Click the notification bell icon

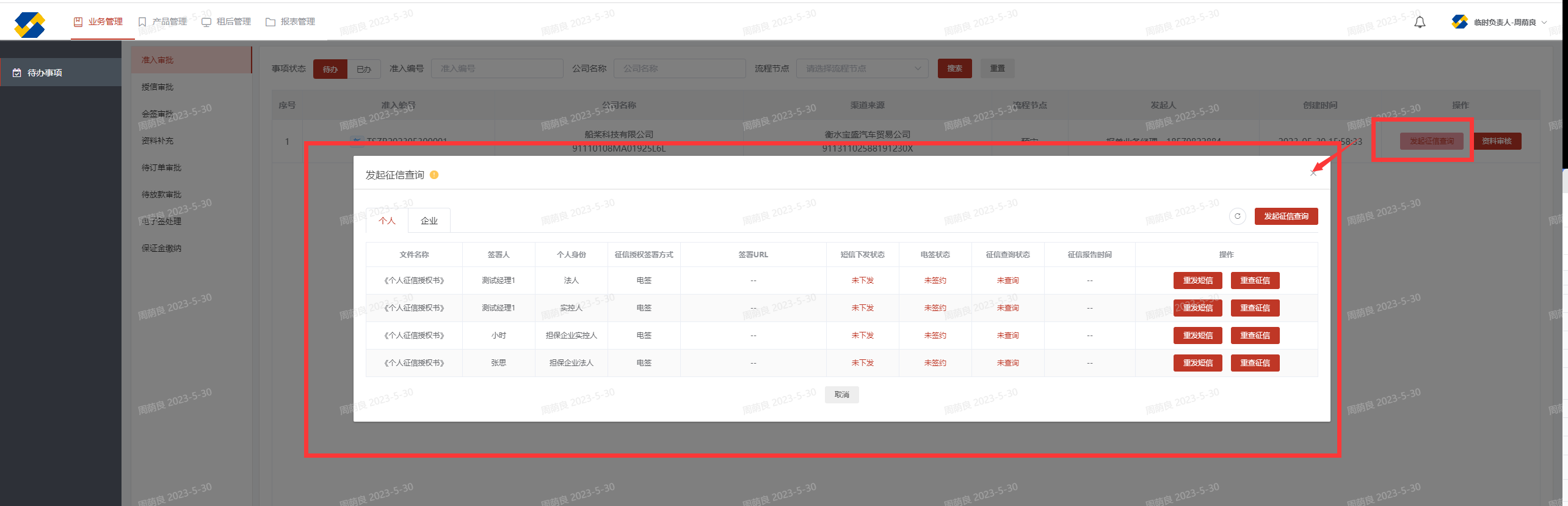coord(1420,23)
